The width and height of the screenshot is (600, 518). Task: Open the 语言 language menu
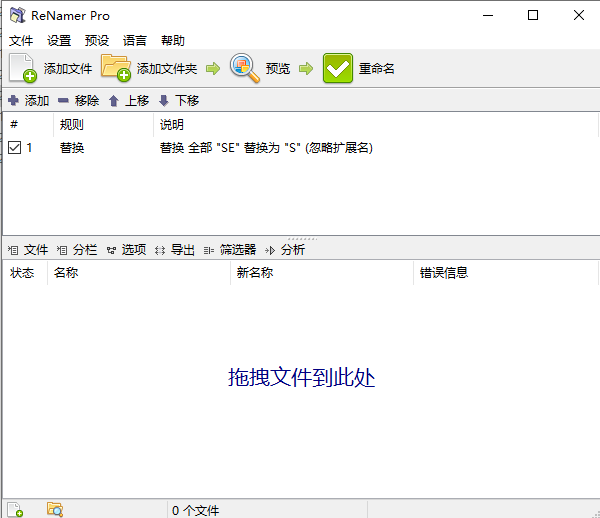tap(135, 40)
